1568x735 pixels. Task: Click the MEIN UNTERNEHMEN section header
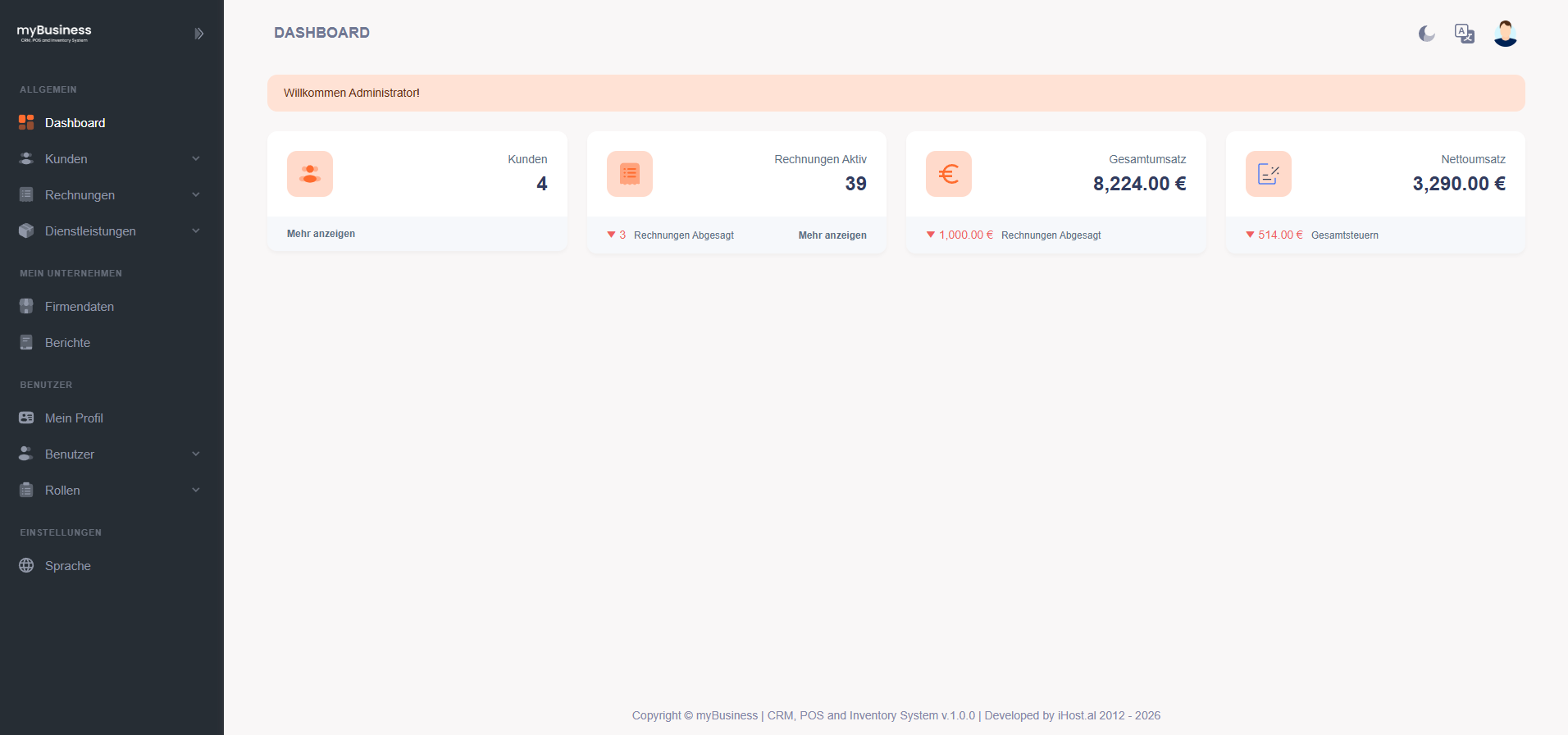tap(71, 273)
